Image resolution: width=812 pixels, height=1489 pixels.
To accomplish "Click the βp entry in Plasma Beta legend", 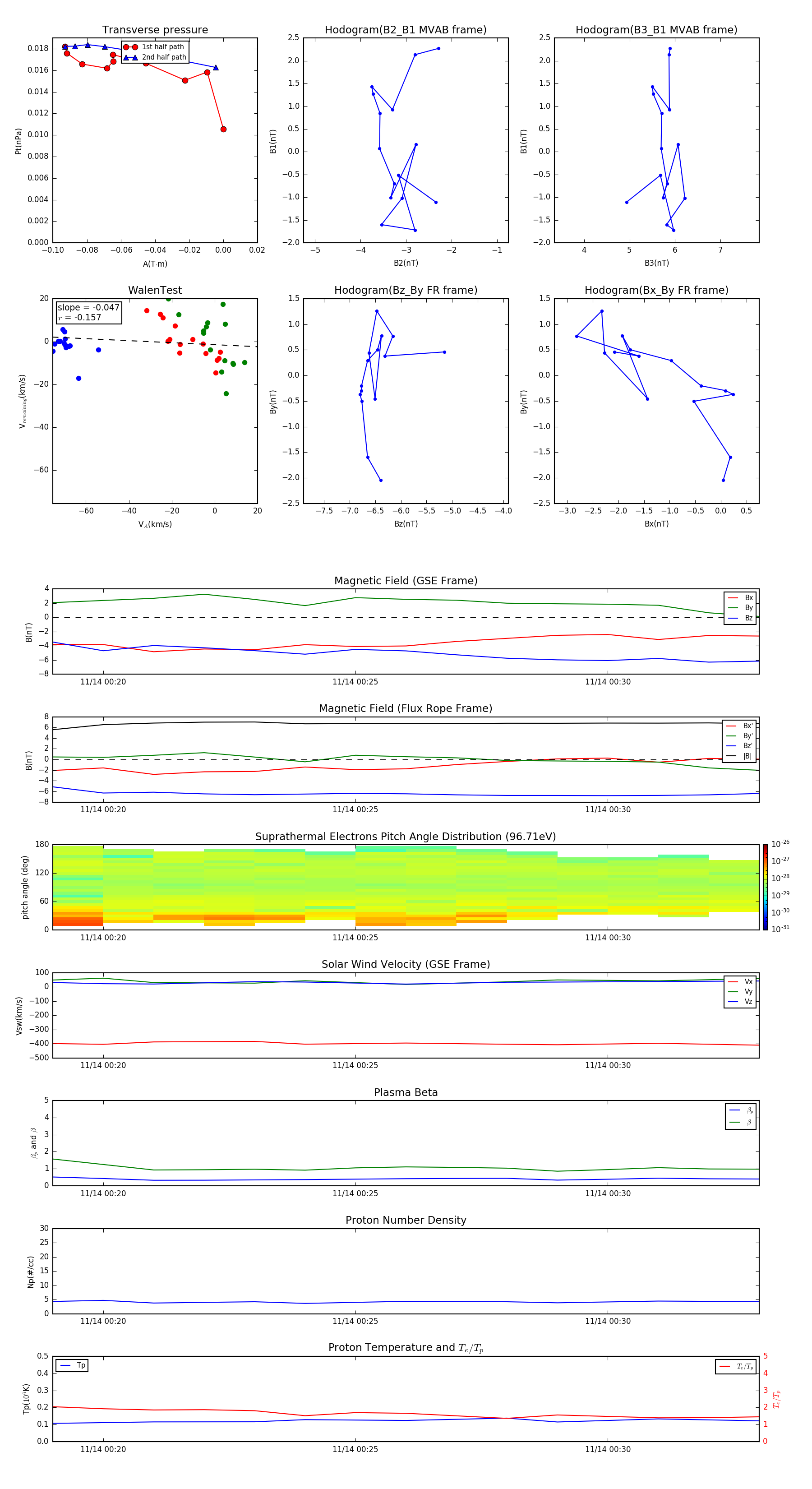I will coord(741,1110).
